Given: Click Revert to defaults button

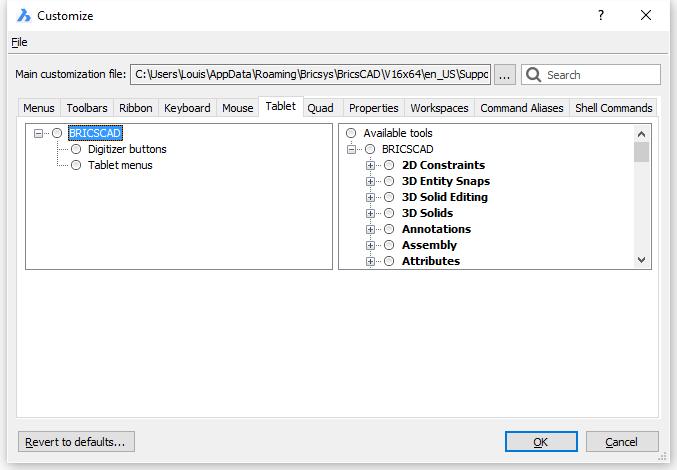Looking at the screenshot, I should tap(76, 442).
